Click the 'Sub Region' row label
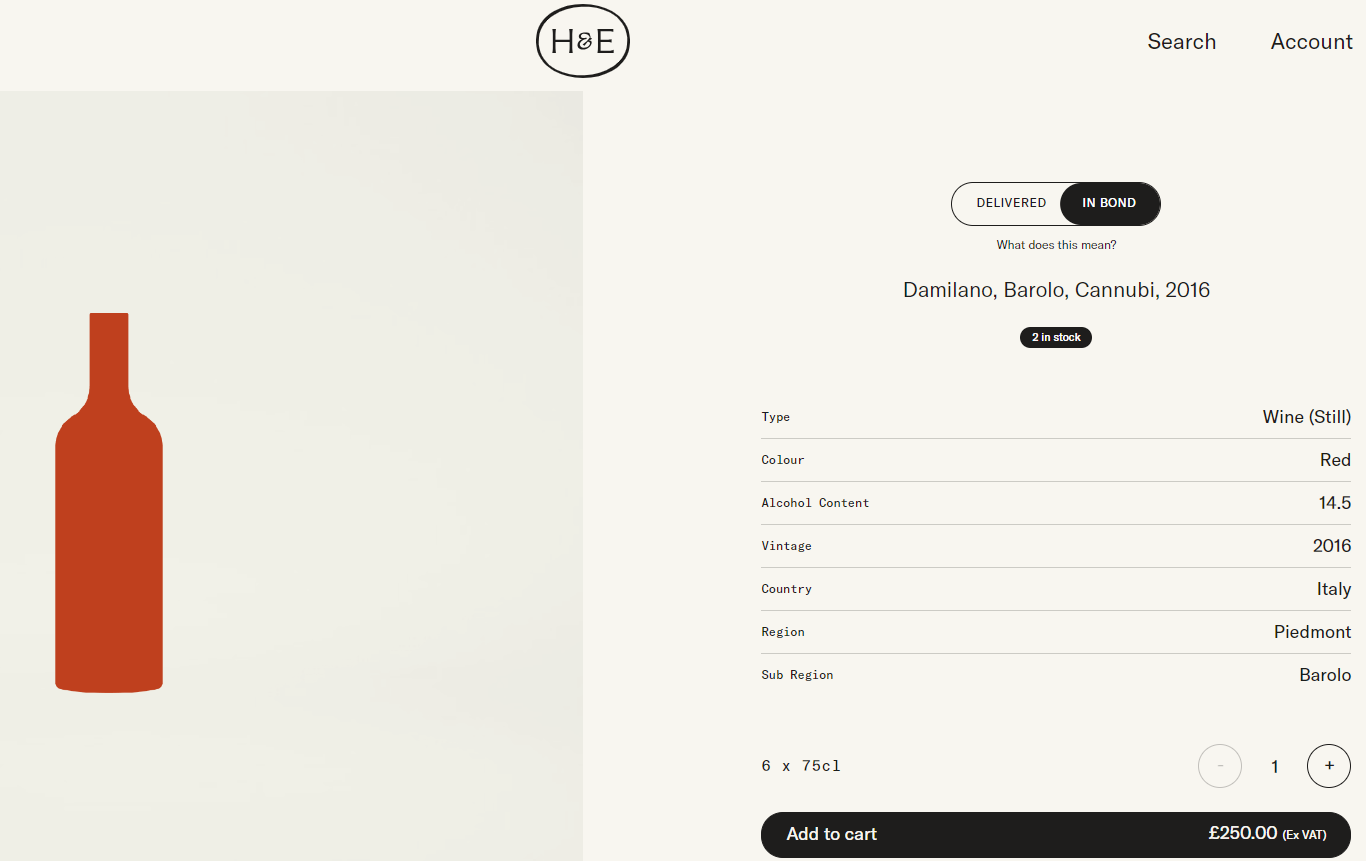 797,675
